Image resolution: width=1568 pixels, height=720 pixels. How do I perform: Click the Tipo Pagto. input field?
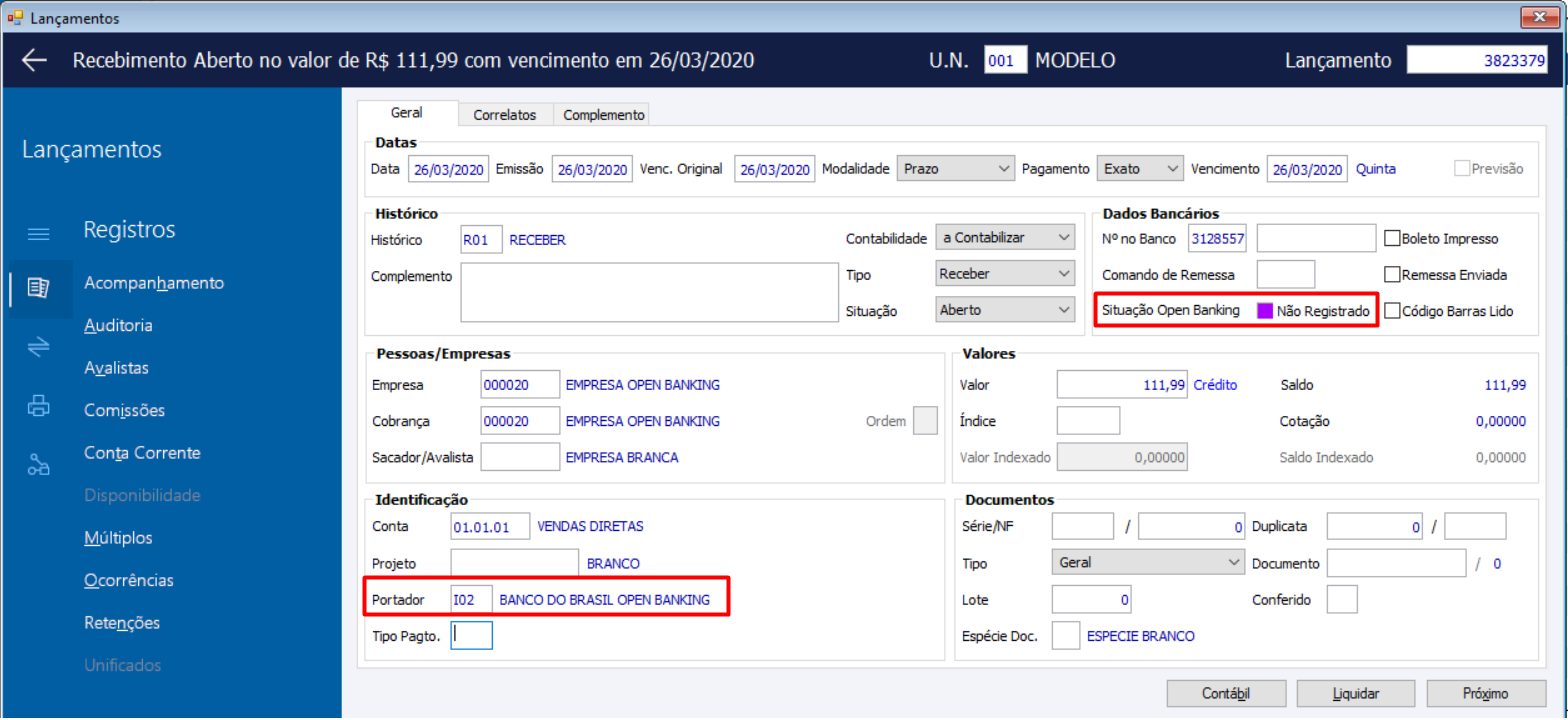(471, 635)
